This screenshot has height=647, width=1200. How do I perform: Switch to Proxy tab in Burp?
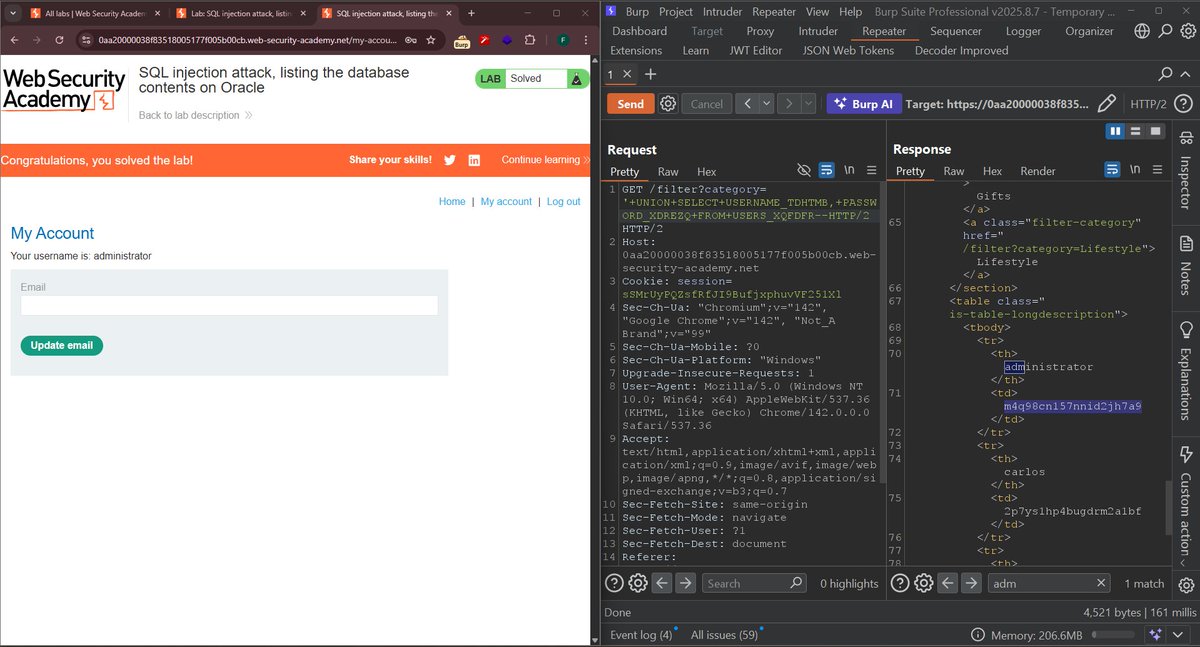click(760, 31)
